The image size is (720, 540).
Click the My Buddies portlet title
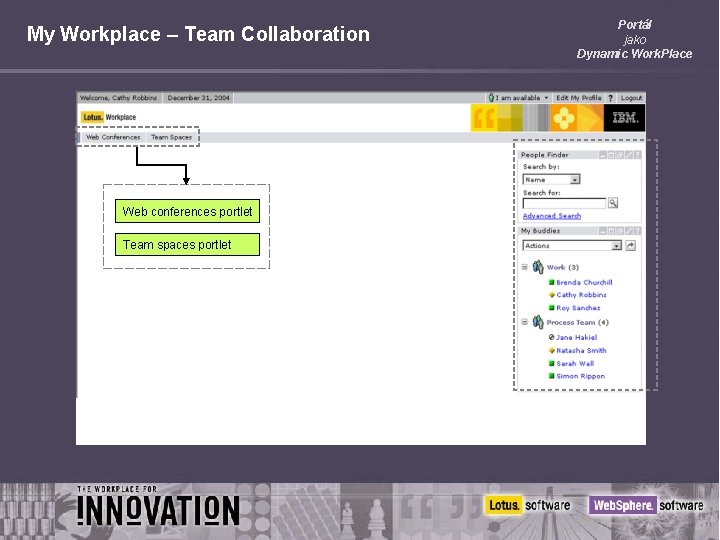point(540,231)
